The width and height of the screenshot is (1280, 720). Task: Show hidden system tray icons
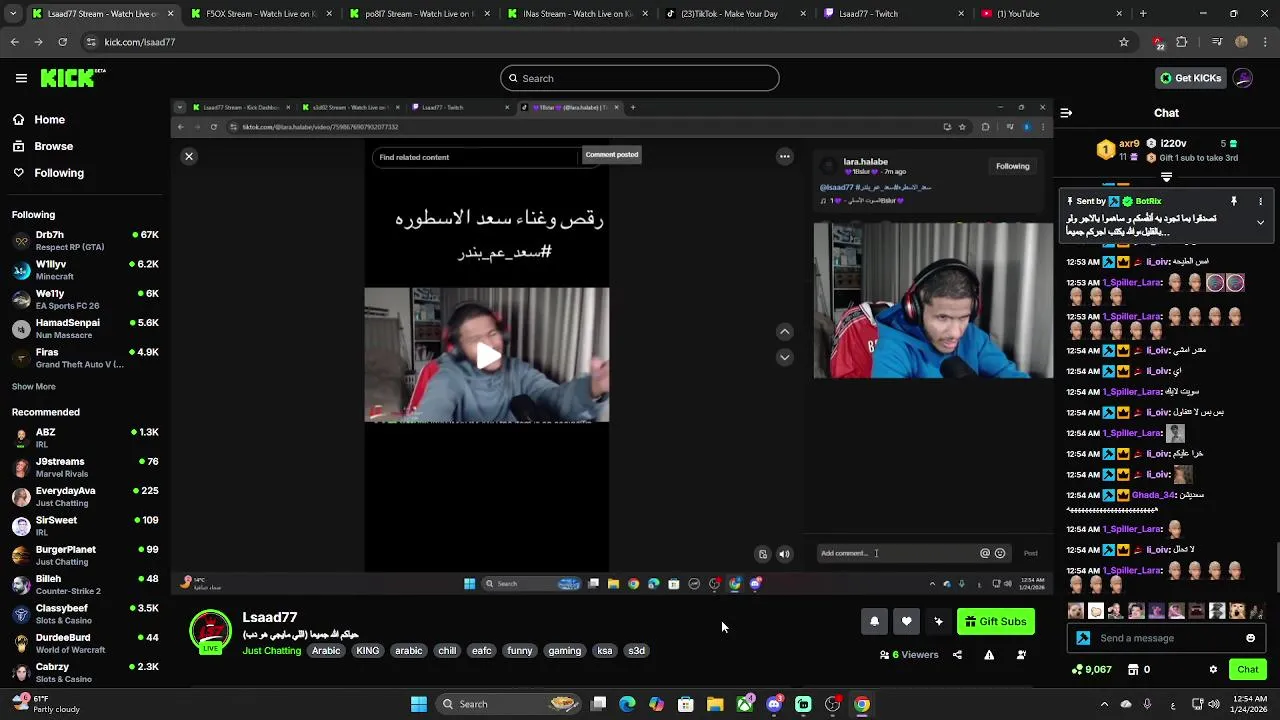1104,704
